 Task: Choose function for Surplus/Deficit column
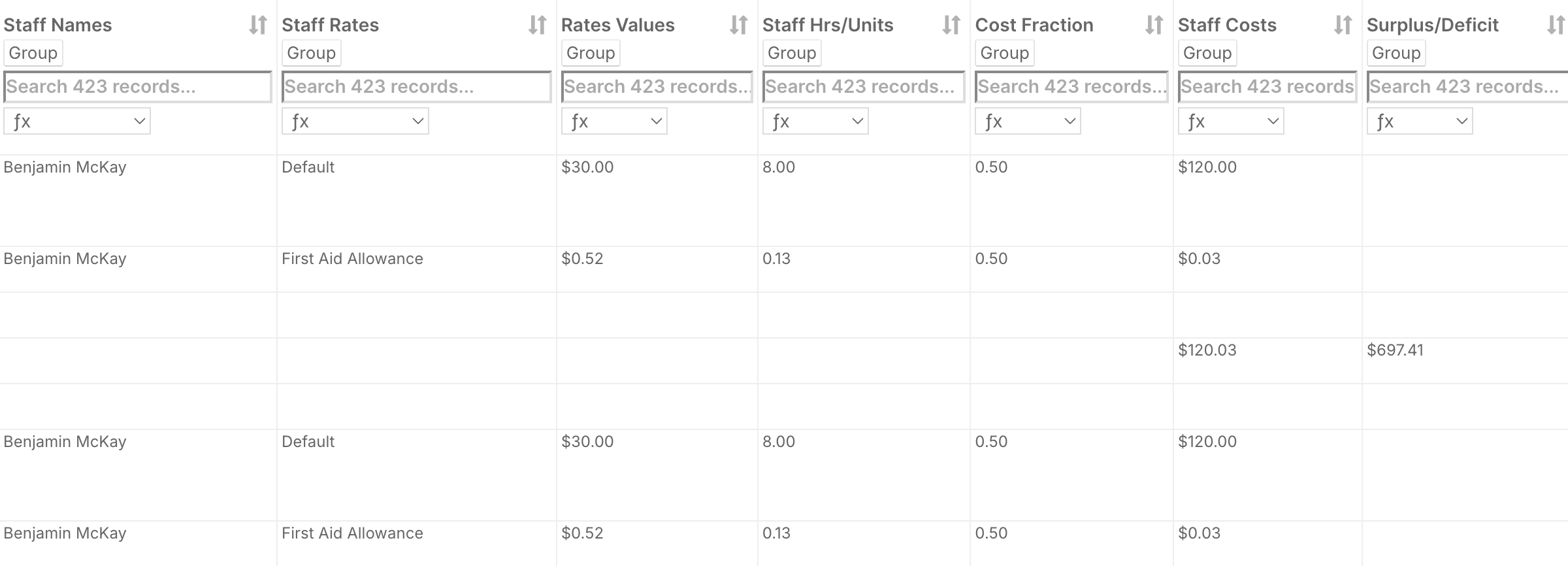click(1419, 122)
